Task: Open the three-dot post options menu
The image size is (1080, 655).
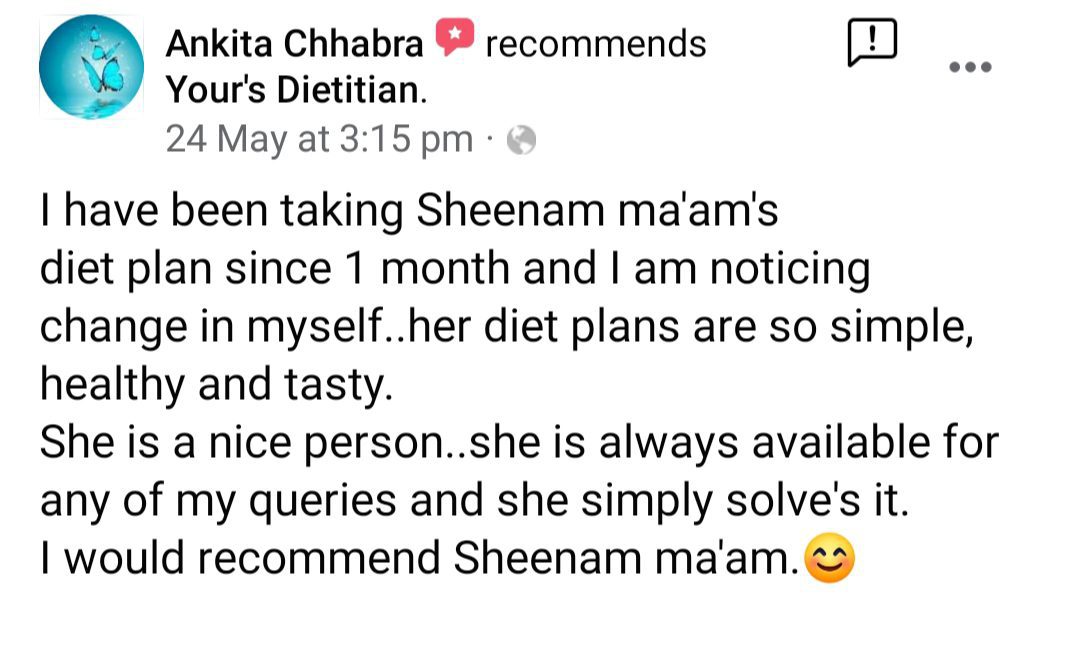Action: pos(970,67)
